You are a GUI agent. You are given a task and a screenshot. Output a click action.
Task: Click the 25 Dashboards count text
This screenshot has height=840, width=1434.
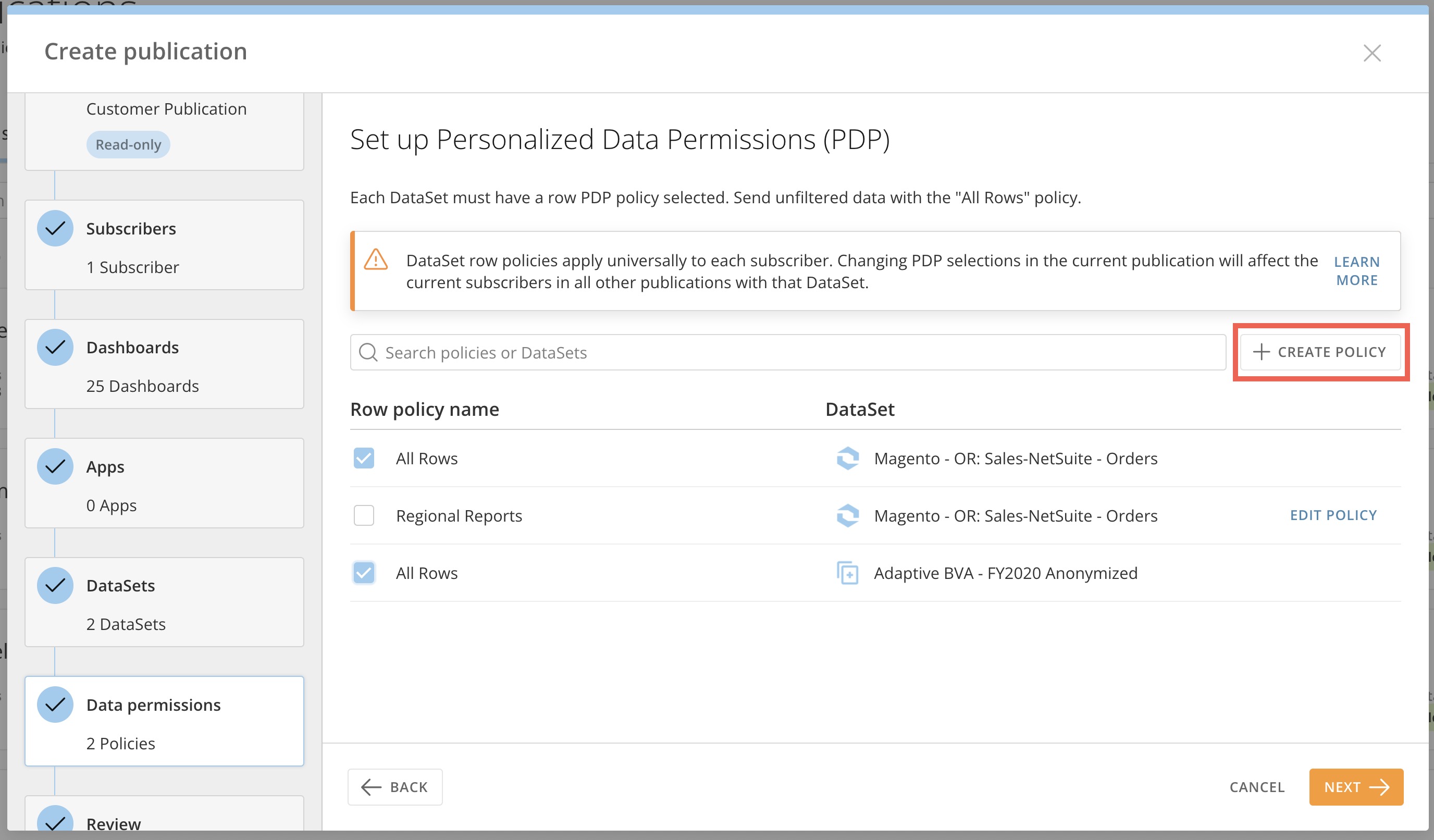click(142, 386)
